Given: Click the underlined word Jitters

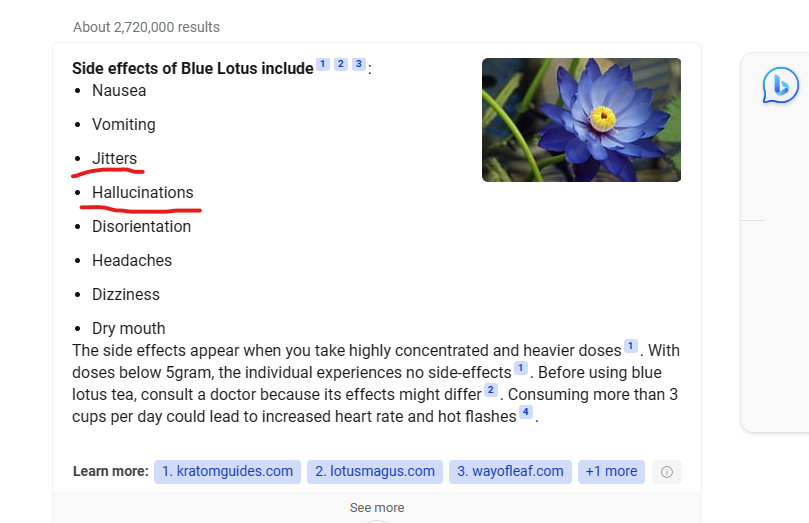Looking at the screenshot, I should click(x=115, y=158).
